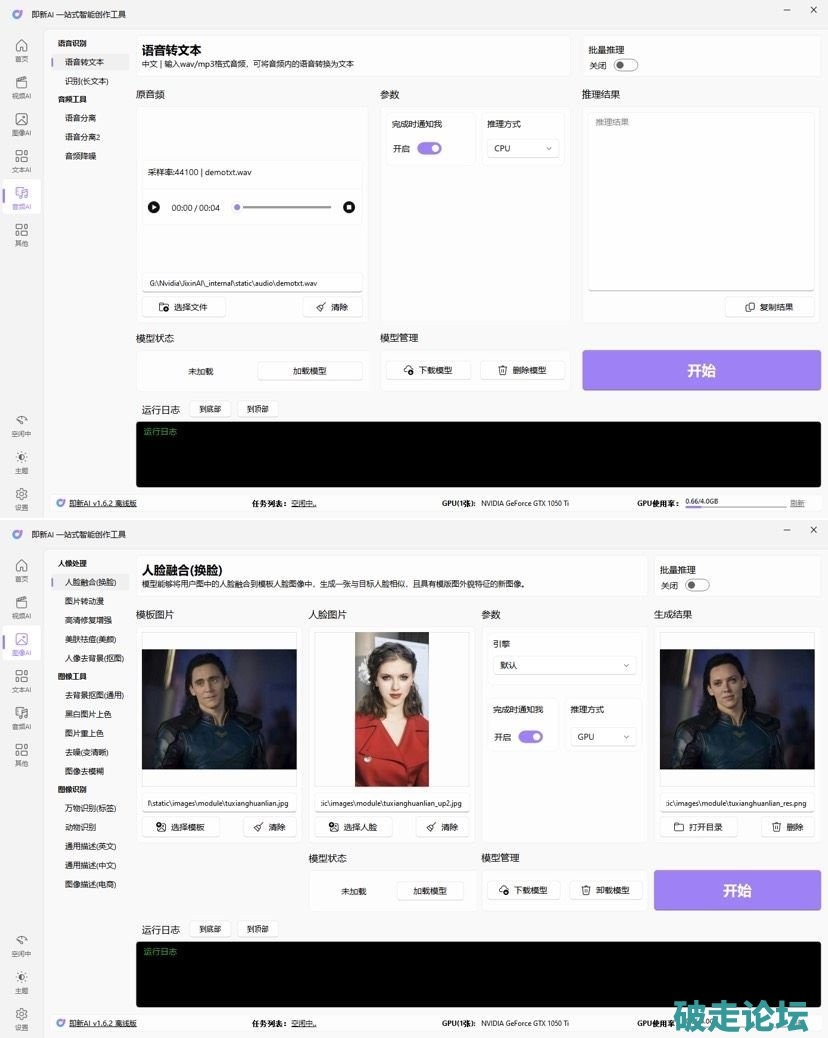Click the stop icon in audio player

point(349,207)
